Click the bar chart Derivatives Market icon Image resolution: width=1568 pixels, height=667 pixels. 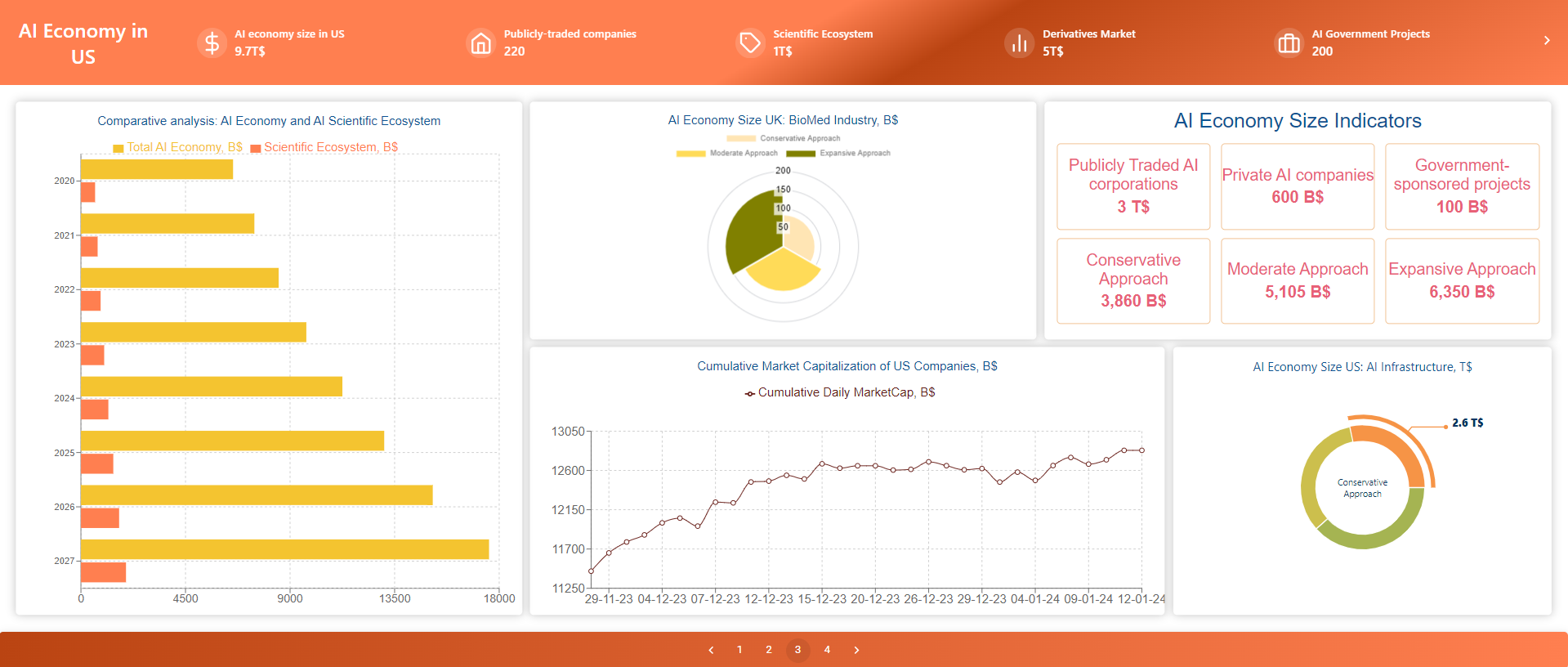click(x=1019, y=43)
